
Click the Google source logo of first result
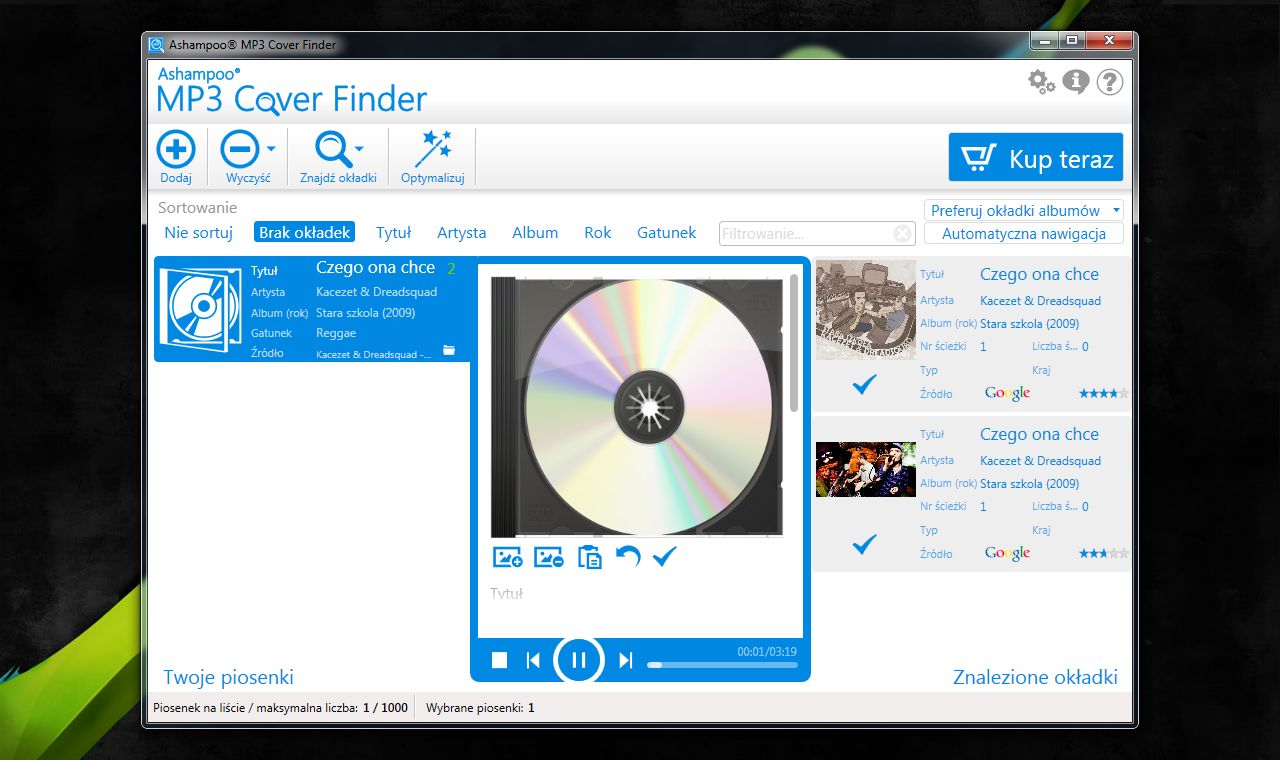(x=1007, y=394)
